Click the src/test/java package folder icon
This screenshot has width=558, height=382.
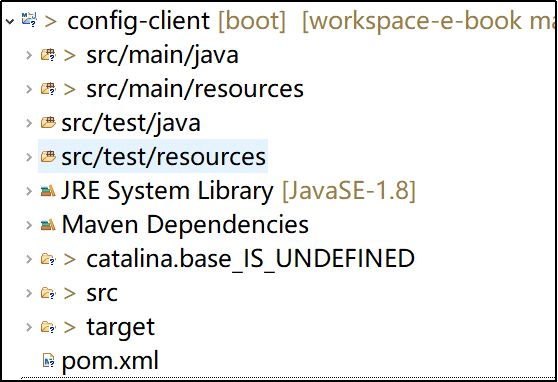point(48,122)
